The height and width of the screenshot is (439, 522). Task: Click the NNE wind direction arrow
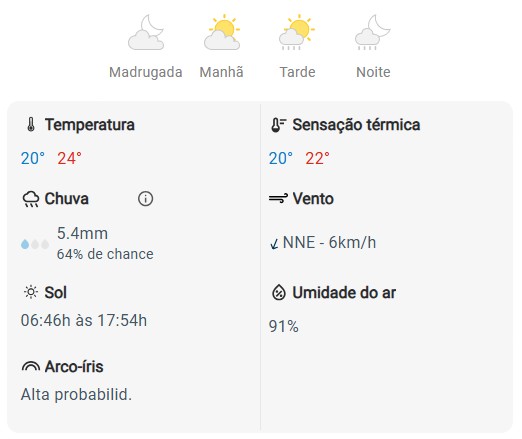pos(274,244)
